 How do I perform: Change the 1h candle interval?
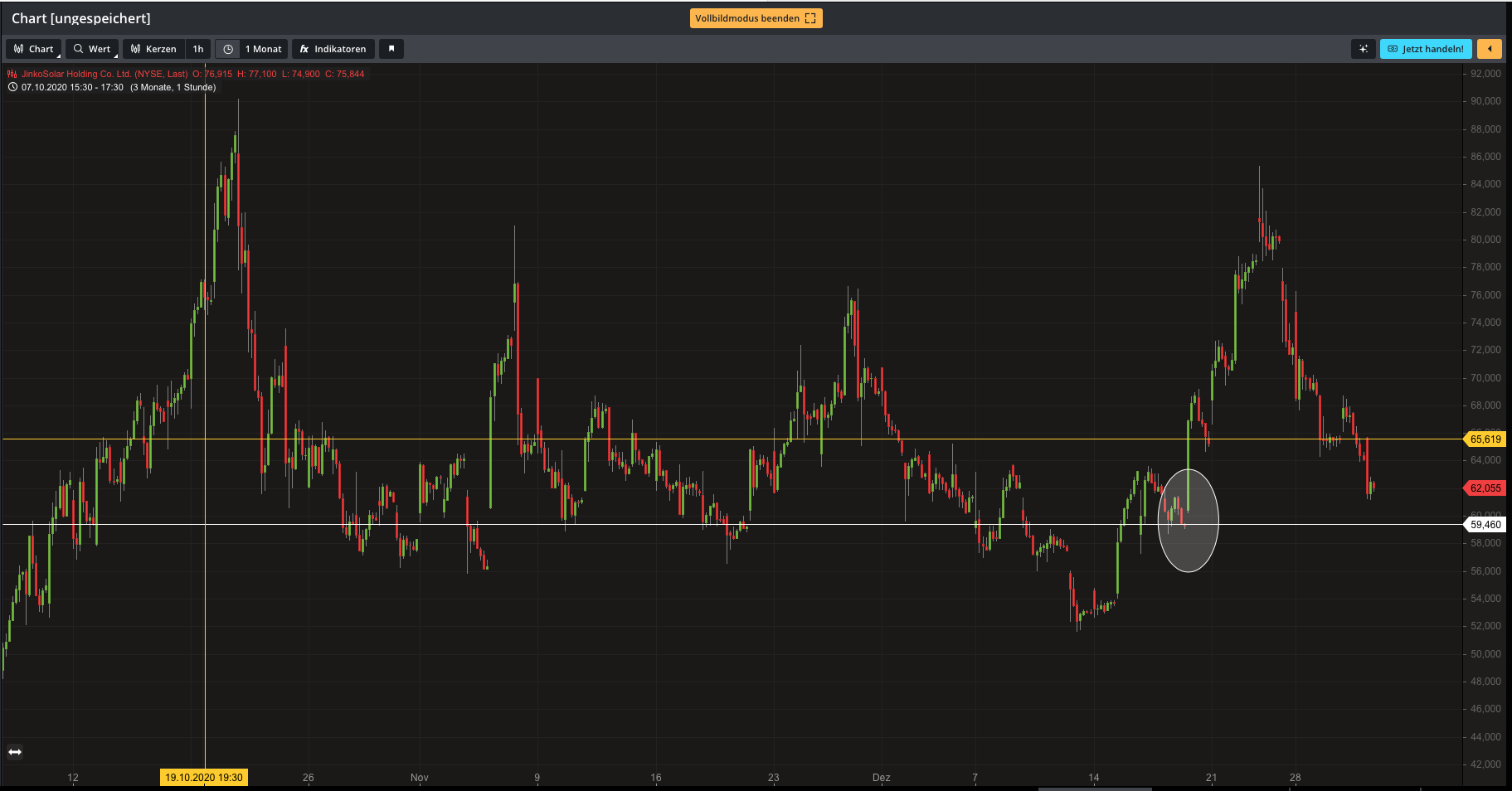tap(198, 49)
